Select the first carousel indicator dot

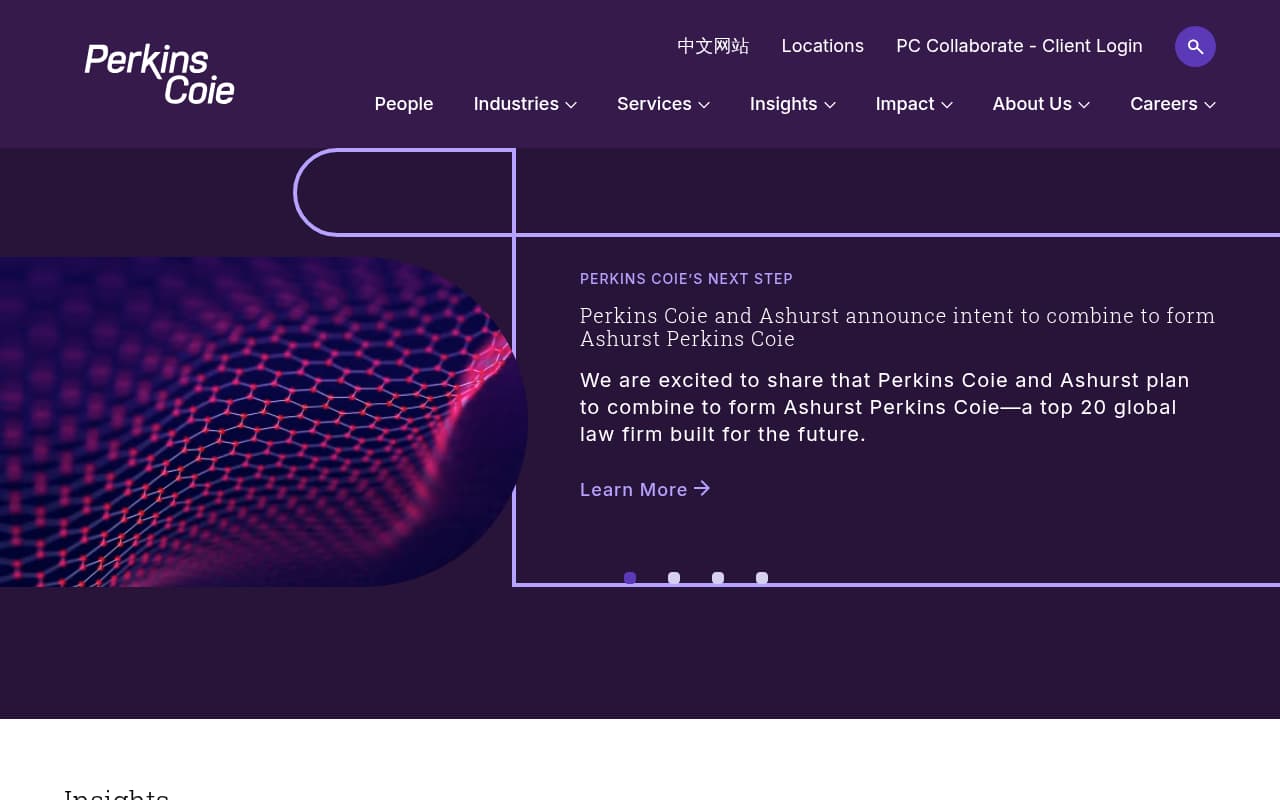pyautogui.click(x=630, y=578)
